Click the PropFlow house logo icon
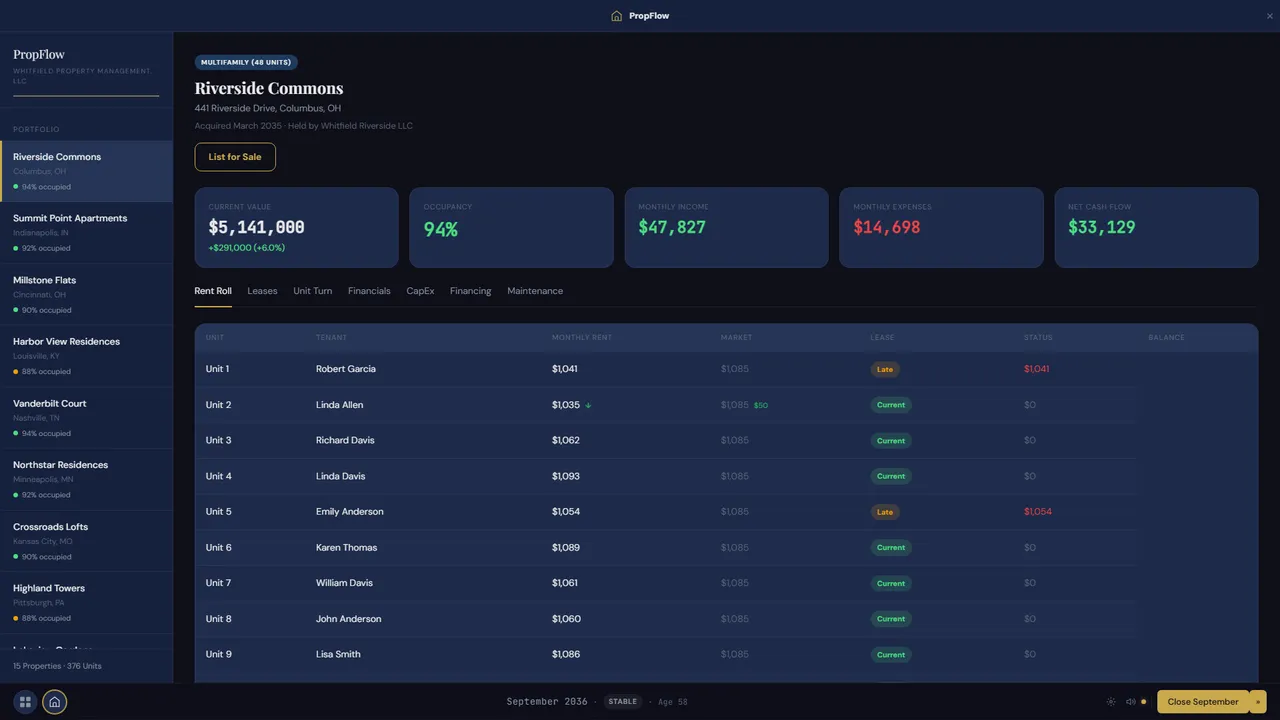The image size is (1280, 720). [616, 16]
